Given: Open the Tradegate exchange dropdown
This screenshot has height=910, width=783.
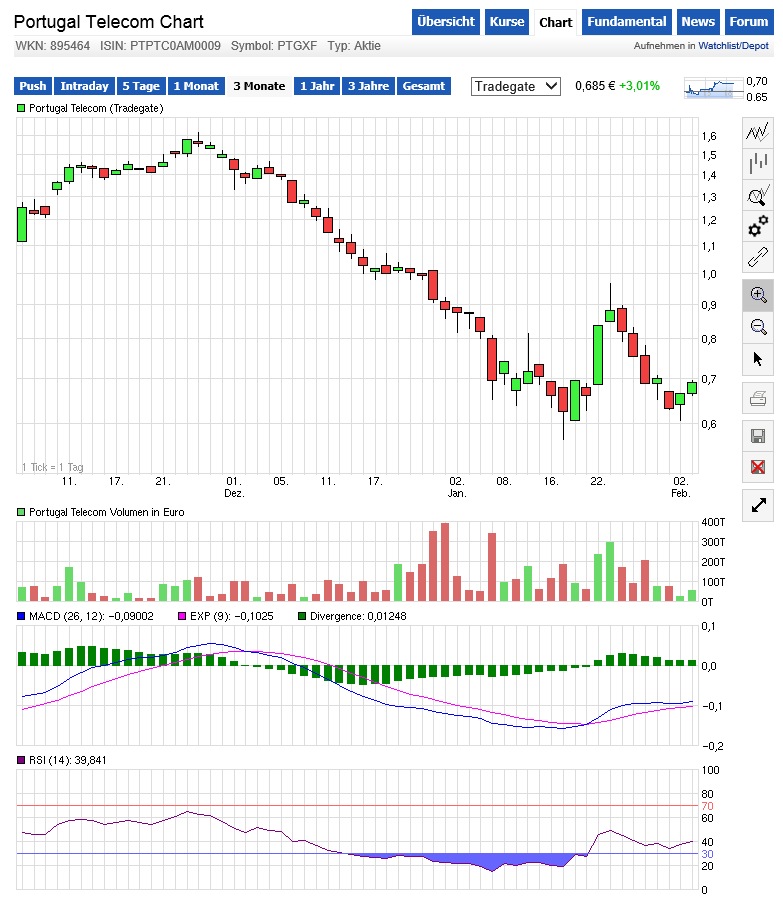Looking at the screenshot, I should point(515,86).
